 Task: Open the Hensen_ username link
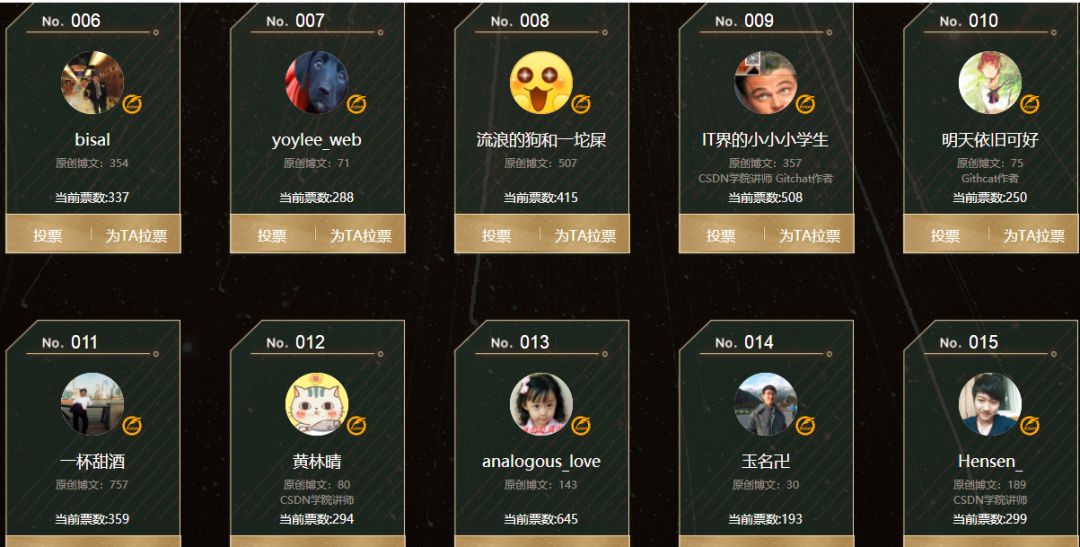[990, 462]
